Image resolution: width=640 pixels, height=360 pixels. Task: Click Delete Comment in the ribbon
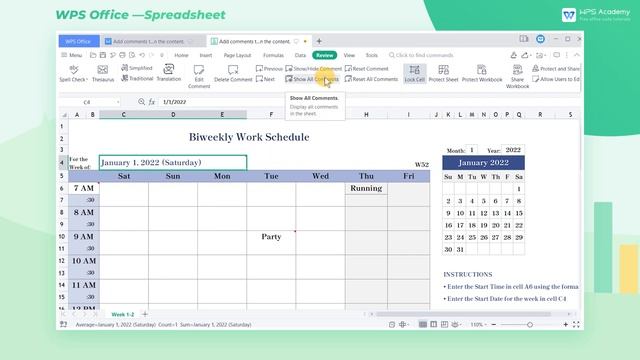coord(233,73)
